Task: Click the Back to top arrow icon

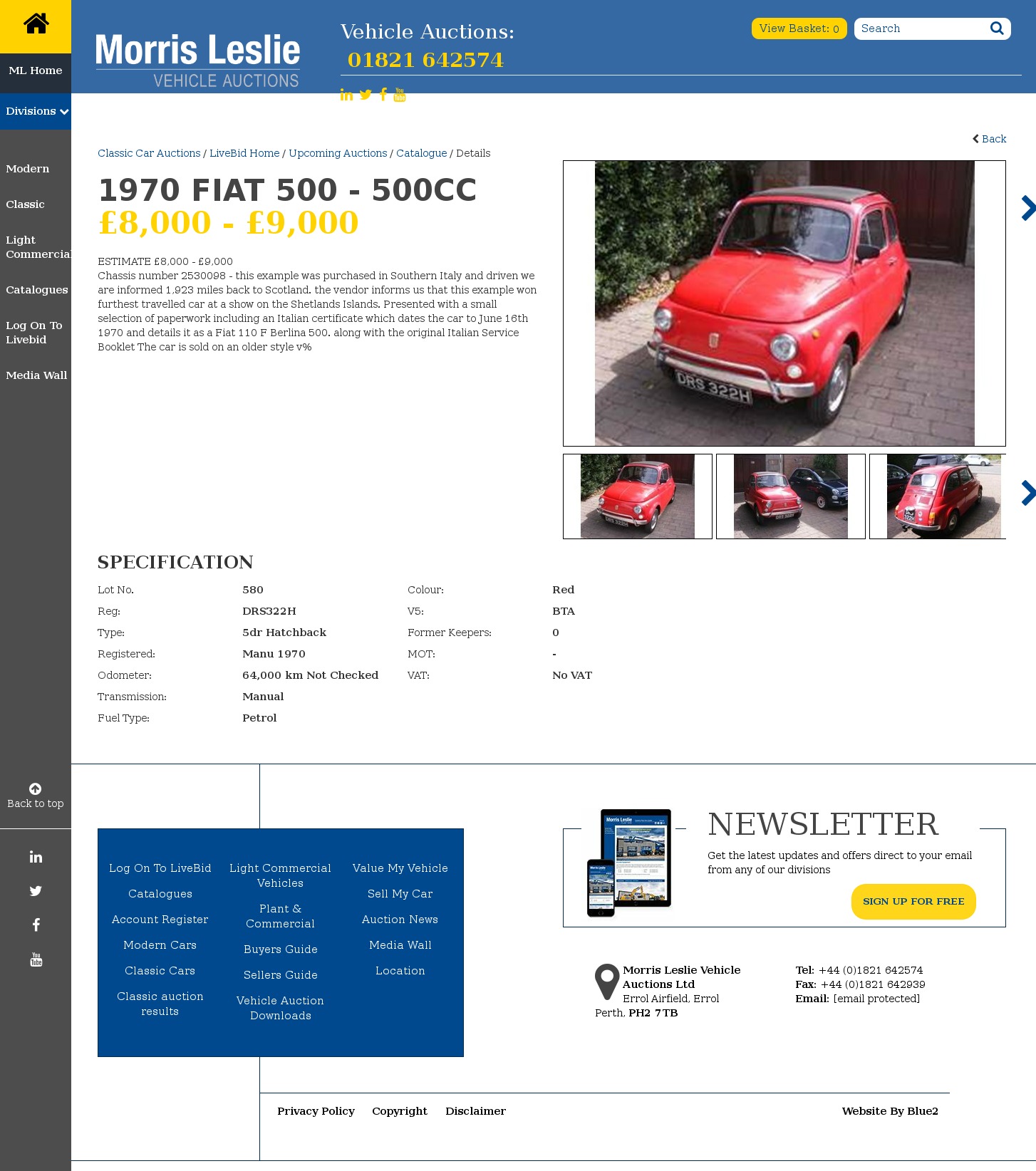Action: tap(36, 789)
